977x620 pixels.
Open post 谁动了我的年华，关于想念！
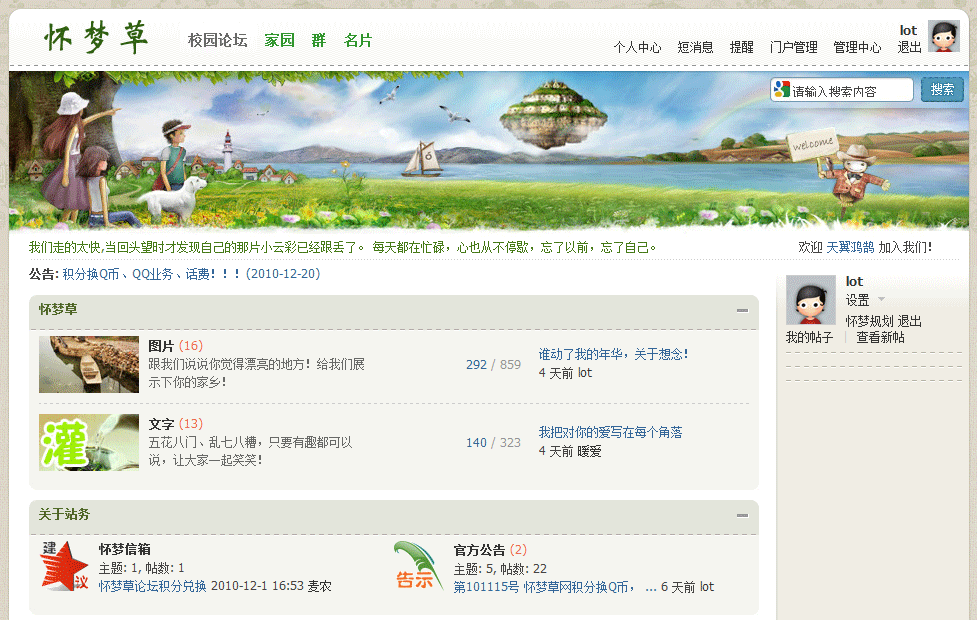[x=613, y=355]
